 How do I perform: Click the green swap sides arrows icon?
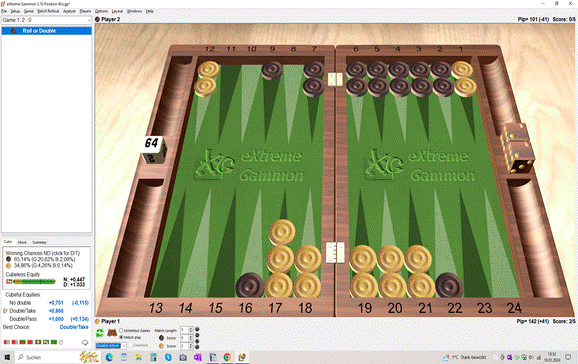coord(100,333)
